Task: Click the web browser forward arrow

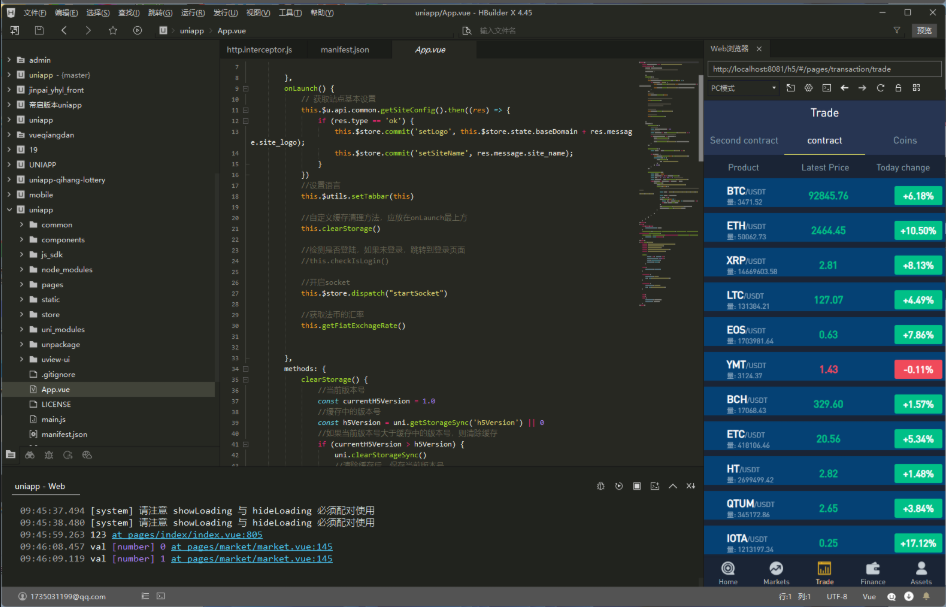Action: coord(862,88)
